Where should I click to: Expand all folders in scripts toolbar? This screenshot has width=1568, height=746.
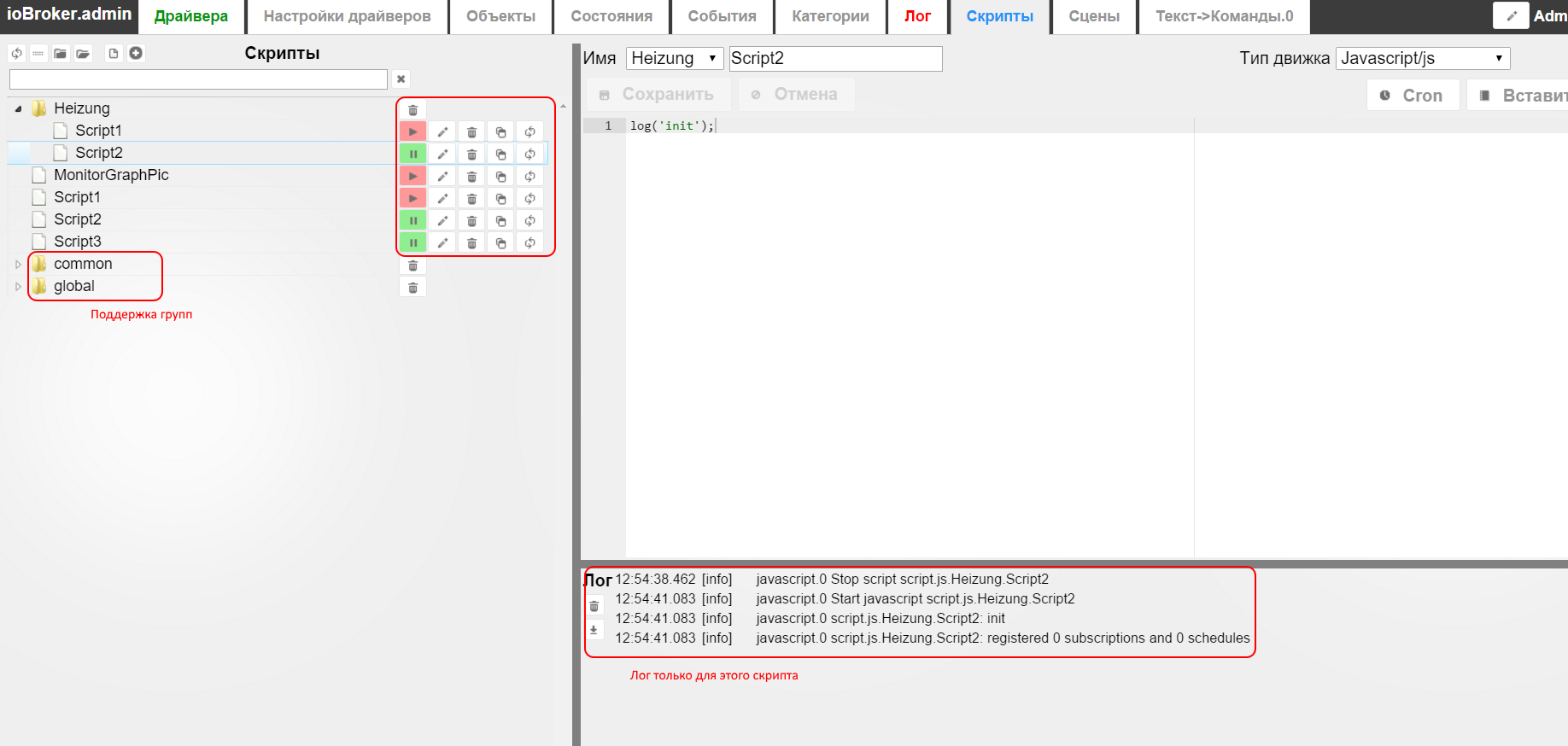click(x=83, y=53)
